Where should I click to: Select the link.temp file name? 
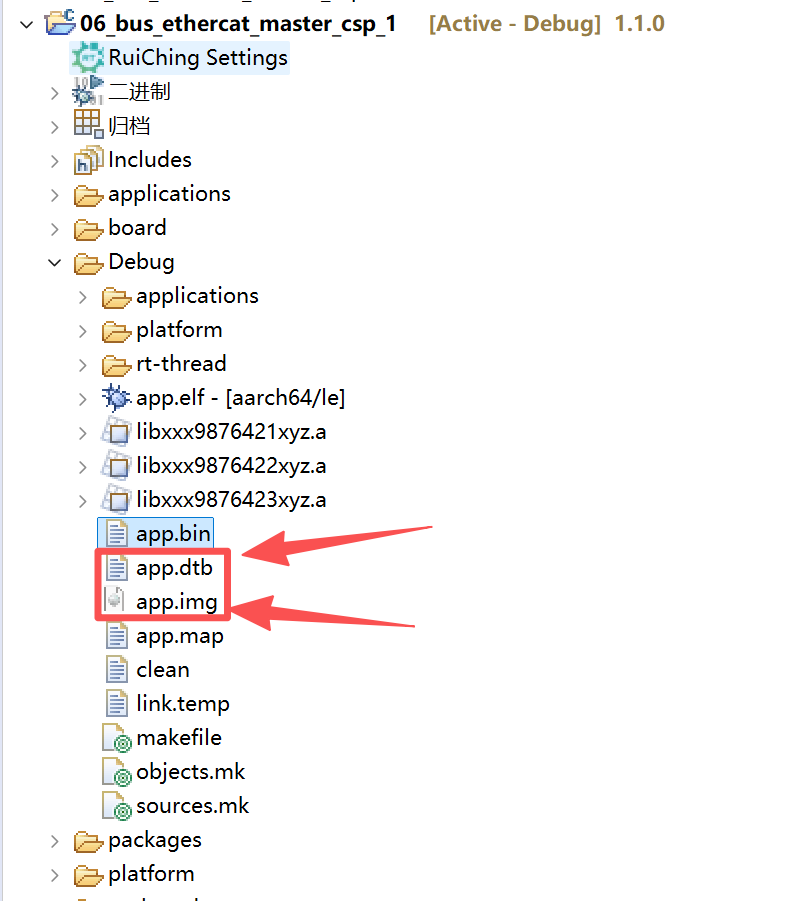(183, 704)
